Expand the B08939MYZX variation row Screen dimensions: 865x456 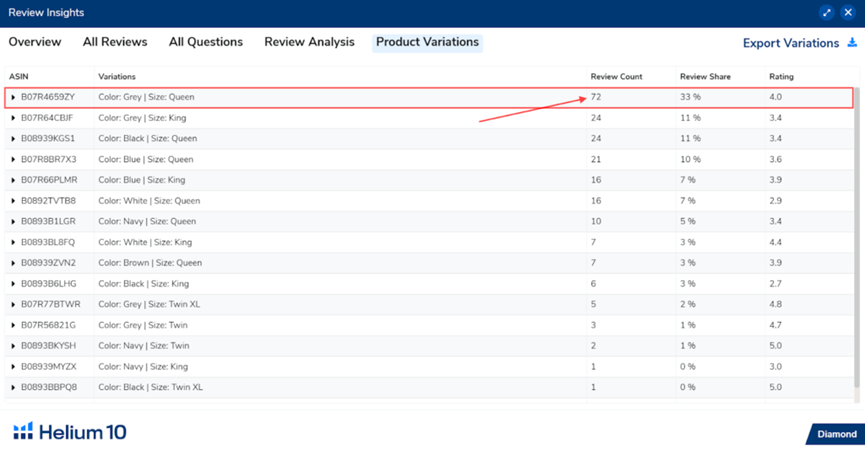coord(13,367)
